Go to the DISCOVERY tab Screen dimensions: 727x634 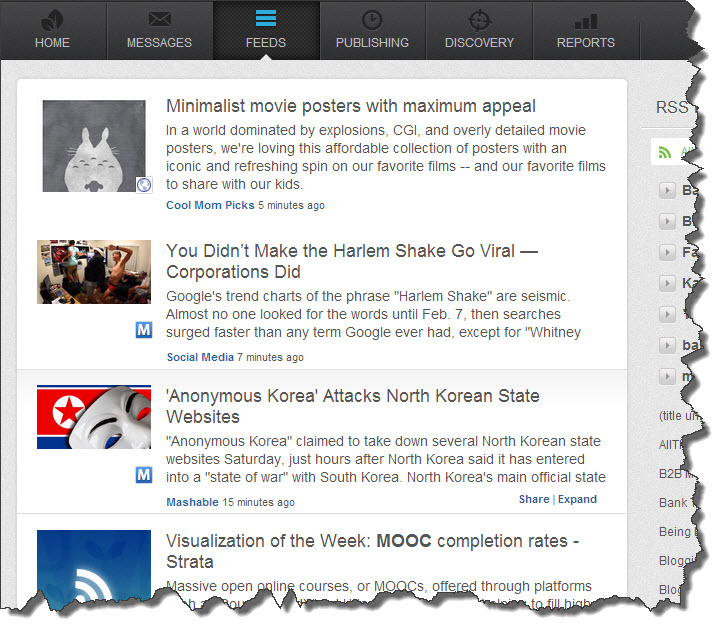tap(479, 30)
